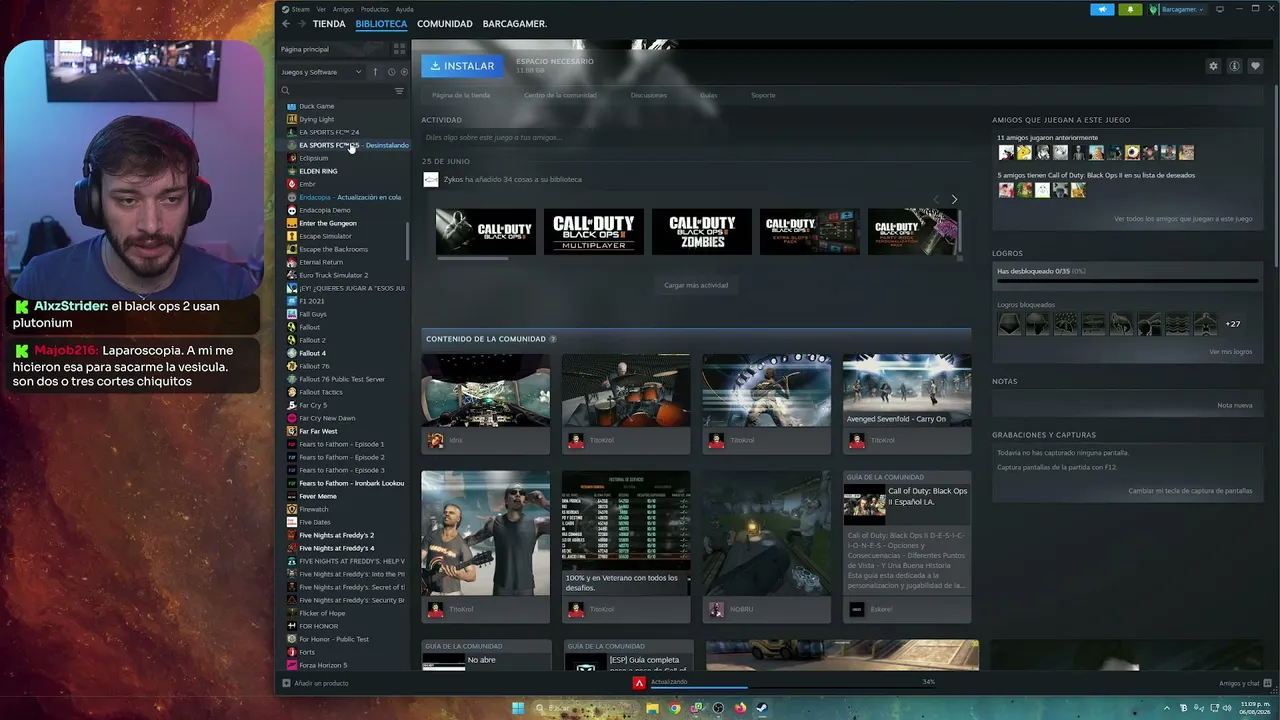Open notifications bell button
Image resolution: width=1280 pixels, height=720 pixels.
pyautogui.click(x=1130, y=9)
